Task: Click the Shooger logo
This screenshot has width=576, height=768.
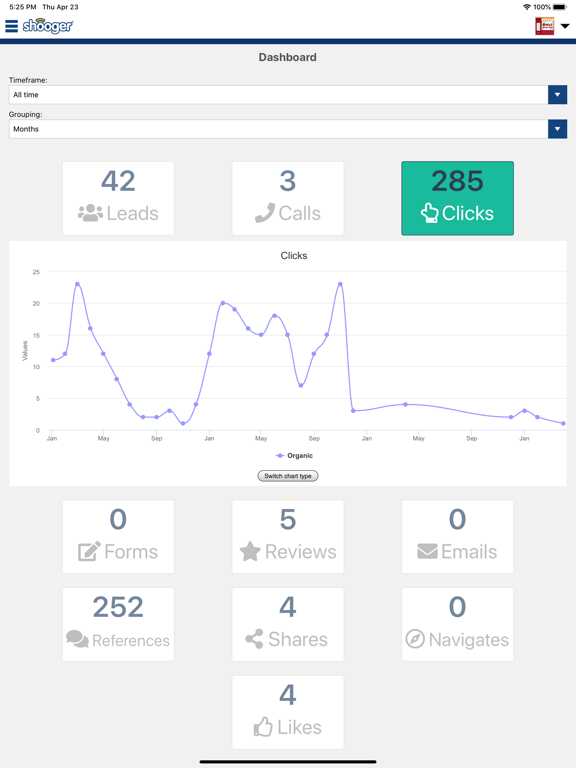Action: (x=48, y=26)
